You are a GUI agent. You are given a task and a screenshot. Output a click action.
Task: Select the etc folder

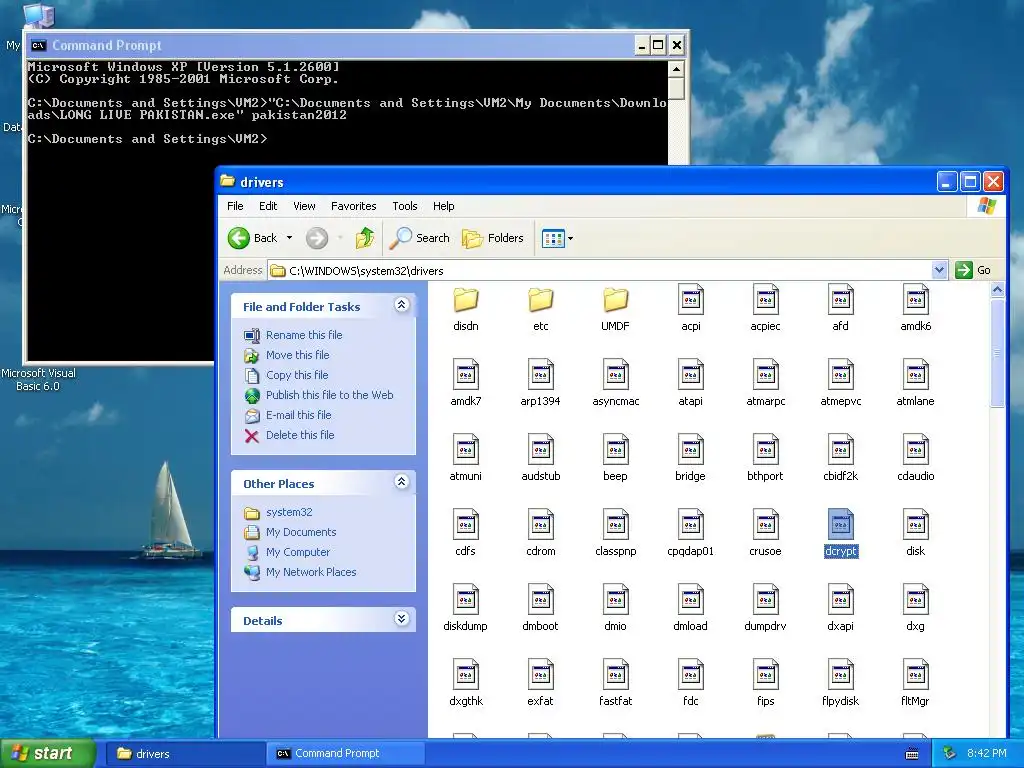541,300
